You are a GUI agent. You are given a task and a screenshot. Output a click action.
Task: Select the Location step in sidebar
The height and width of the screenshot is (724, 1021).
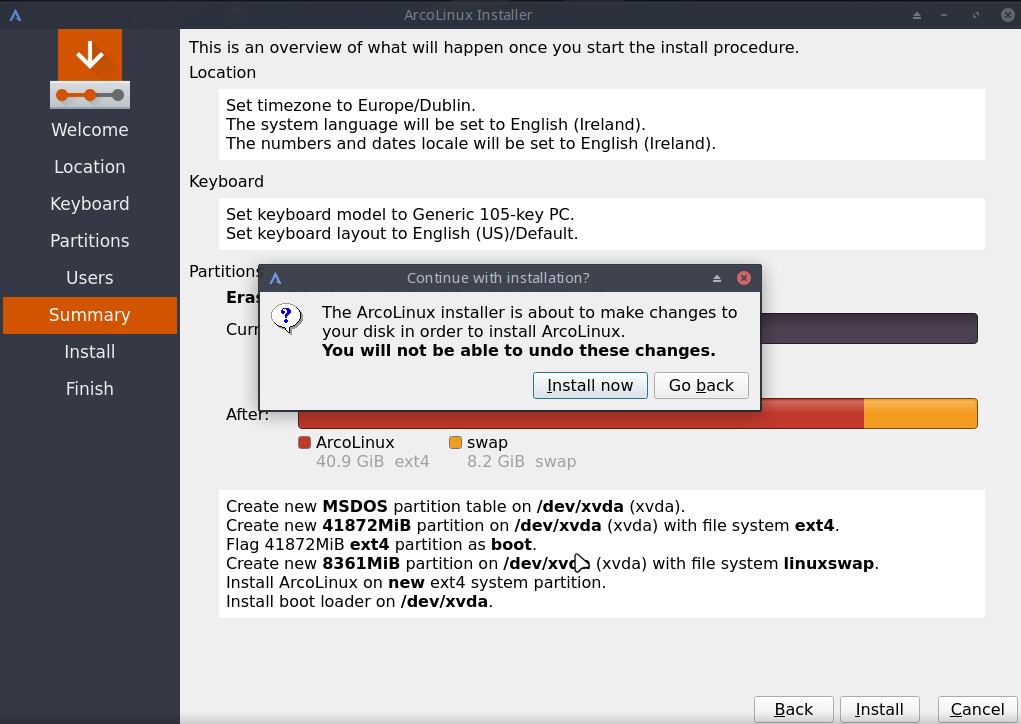pyautogui.click(x=90, y=167)
